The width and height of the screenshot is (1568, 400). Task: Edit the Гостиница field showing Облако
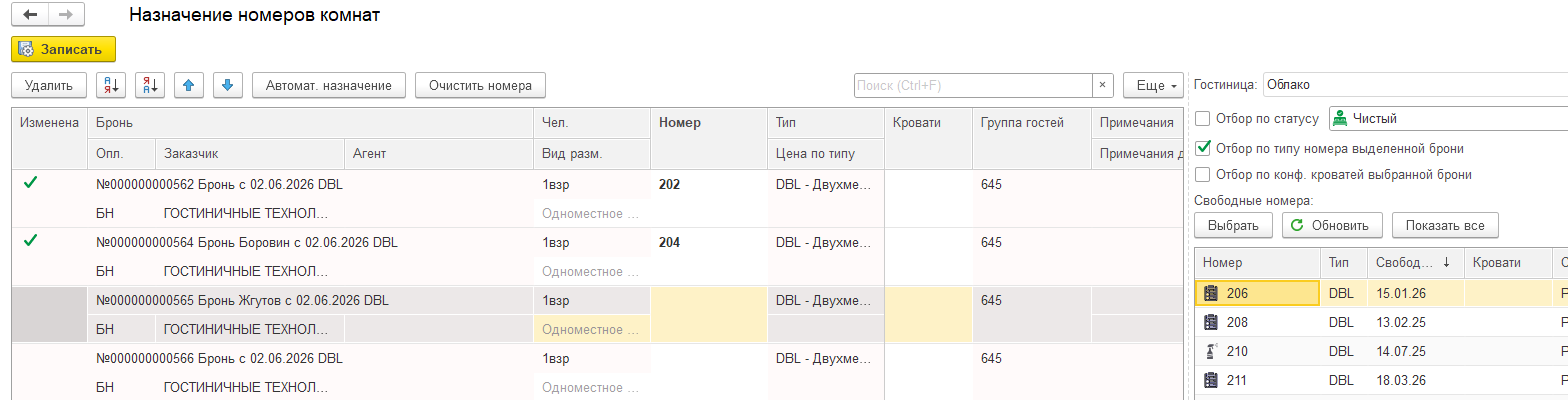[x=1414, y=85]
